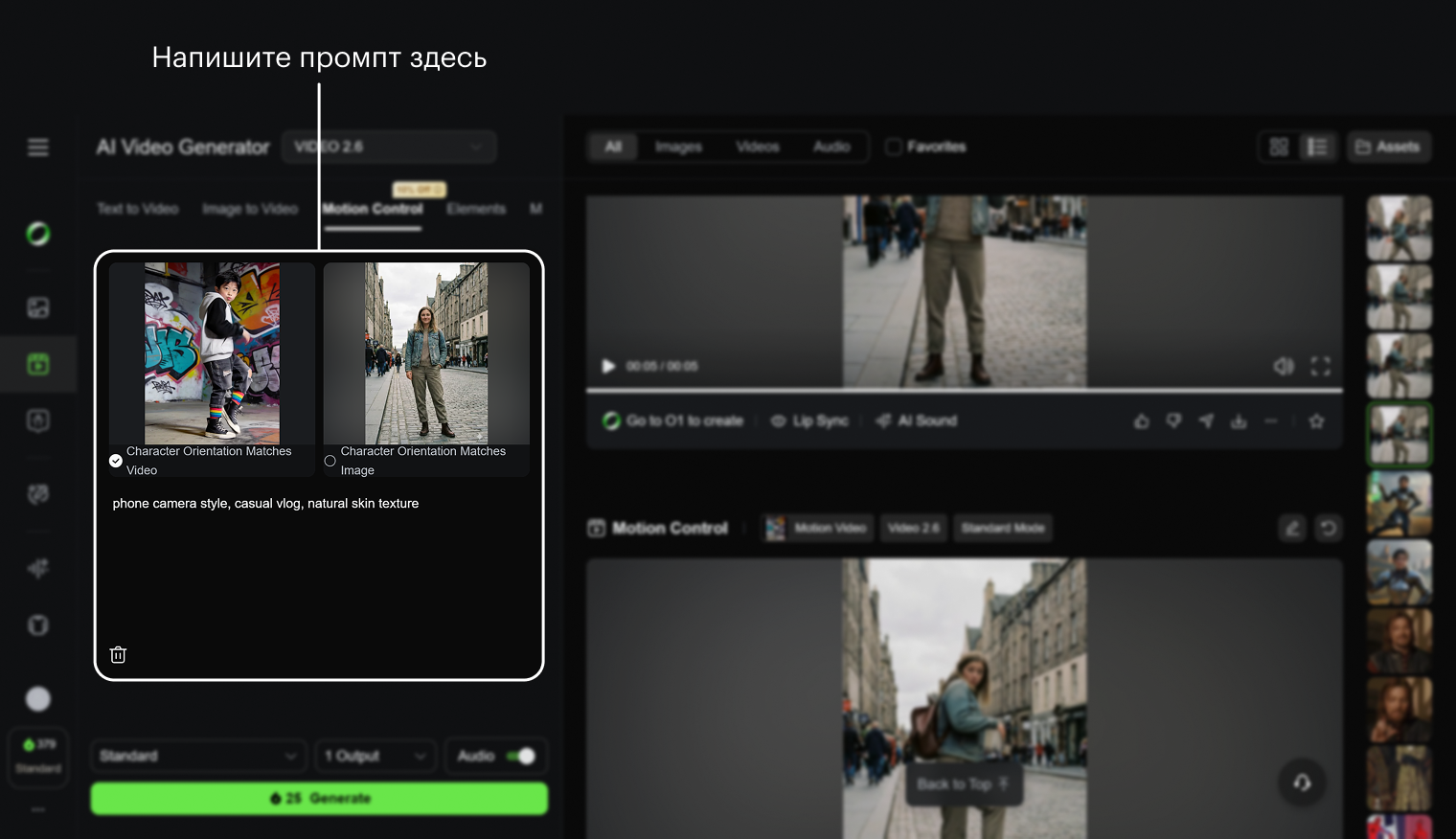
Task: Open the hamburger menu in sidebar
Action: tap(38, 147)
